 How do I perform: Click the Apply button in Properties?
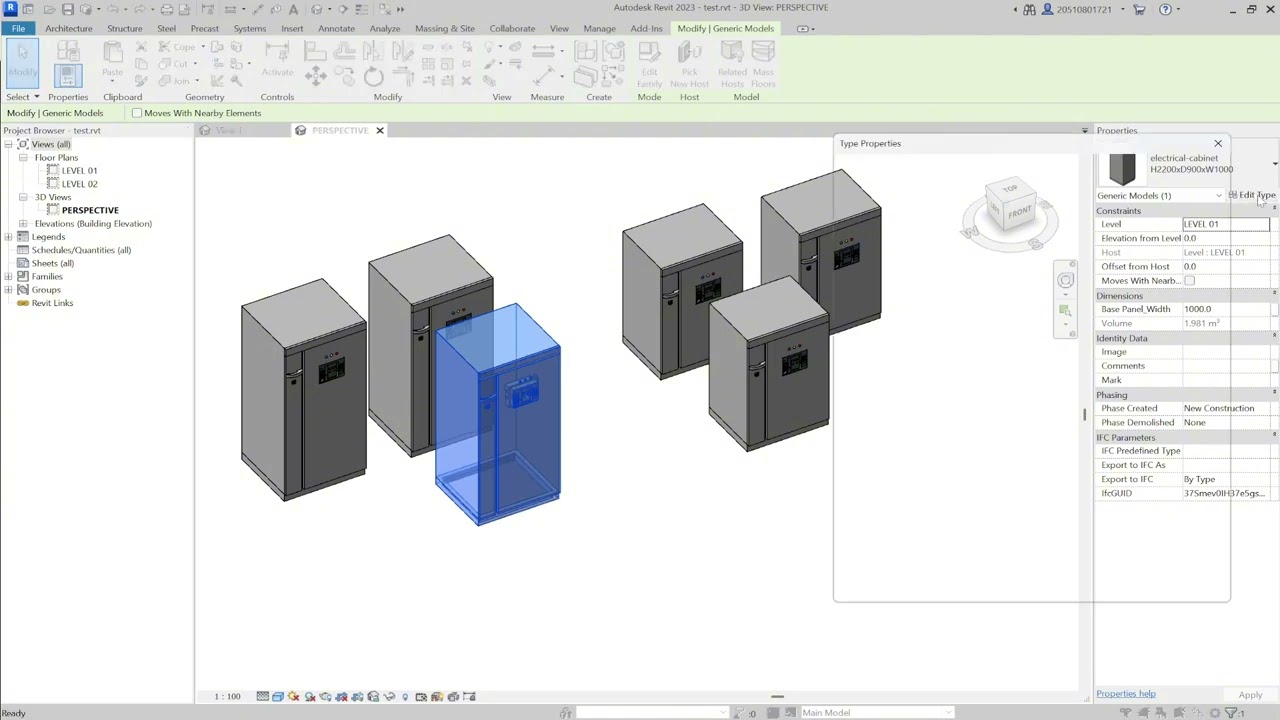[x=1250, y=695]
